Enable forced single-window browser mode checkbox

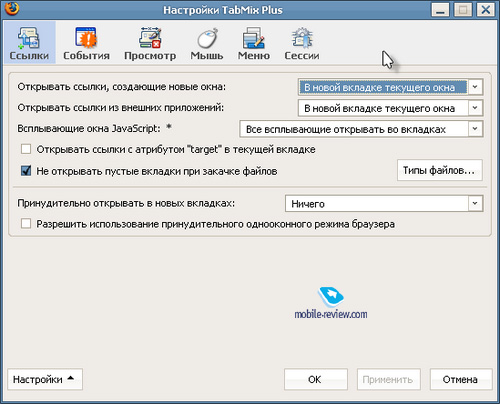[26, 223]
